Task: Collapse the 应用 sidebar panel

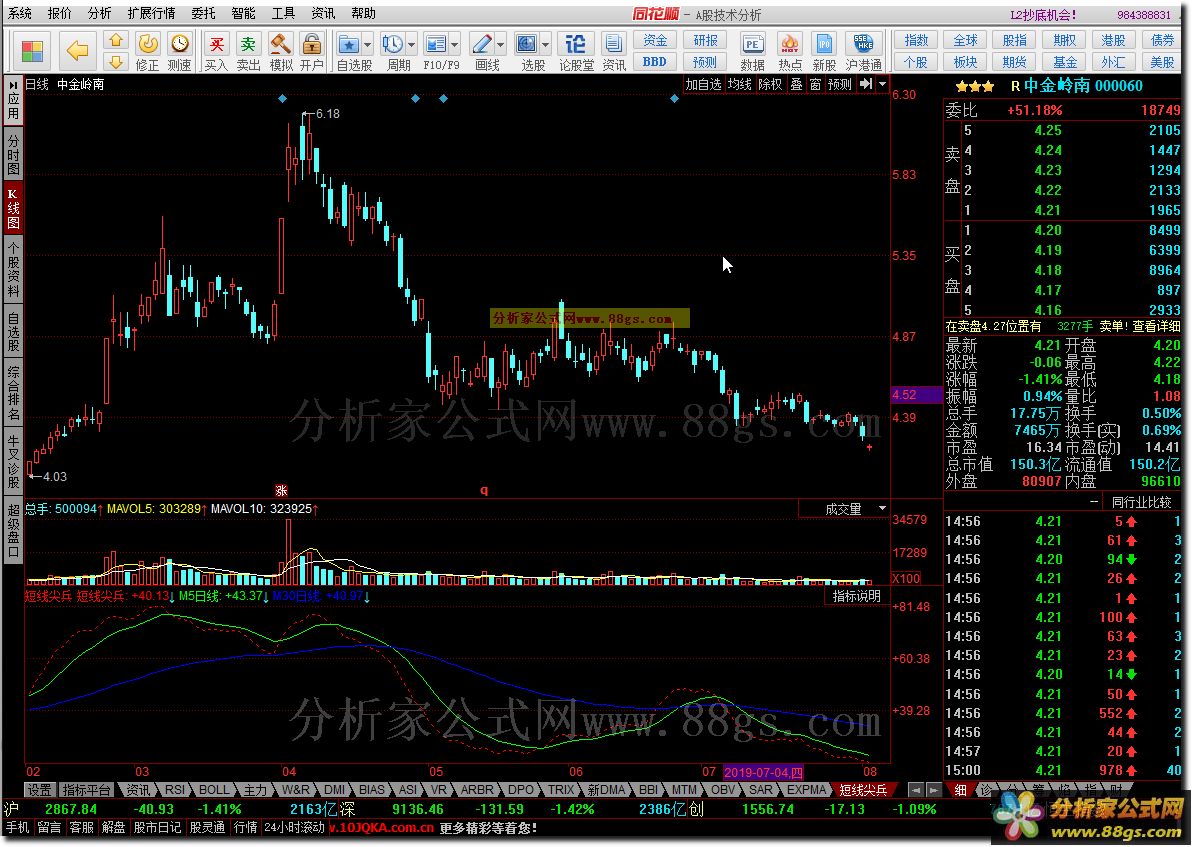Action: click(13, 100)
